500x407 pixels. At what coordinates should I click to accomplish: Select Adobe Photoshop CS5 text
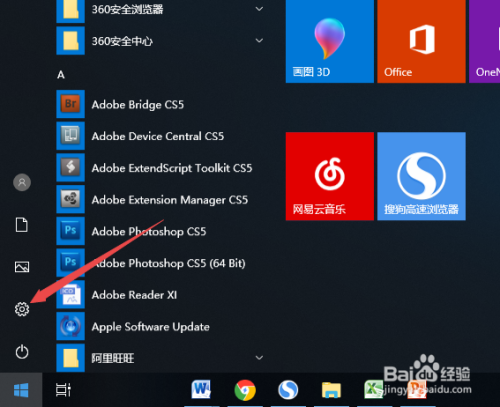point(149,232)
